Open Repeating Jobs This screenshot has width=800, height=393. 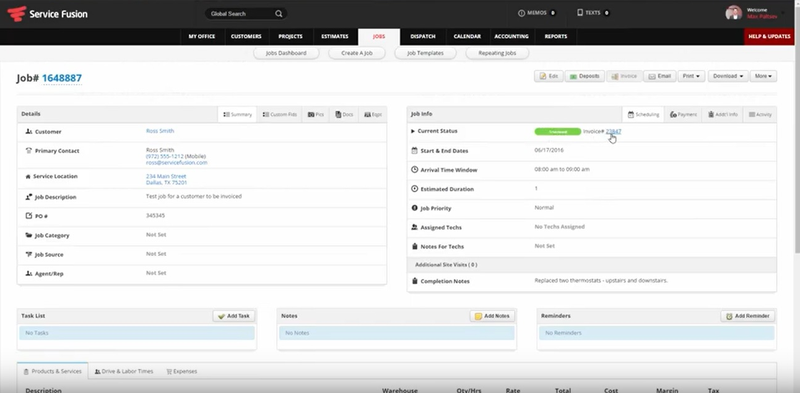497,53
